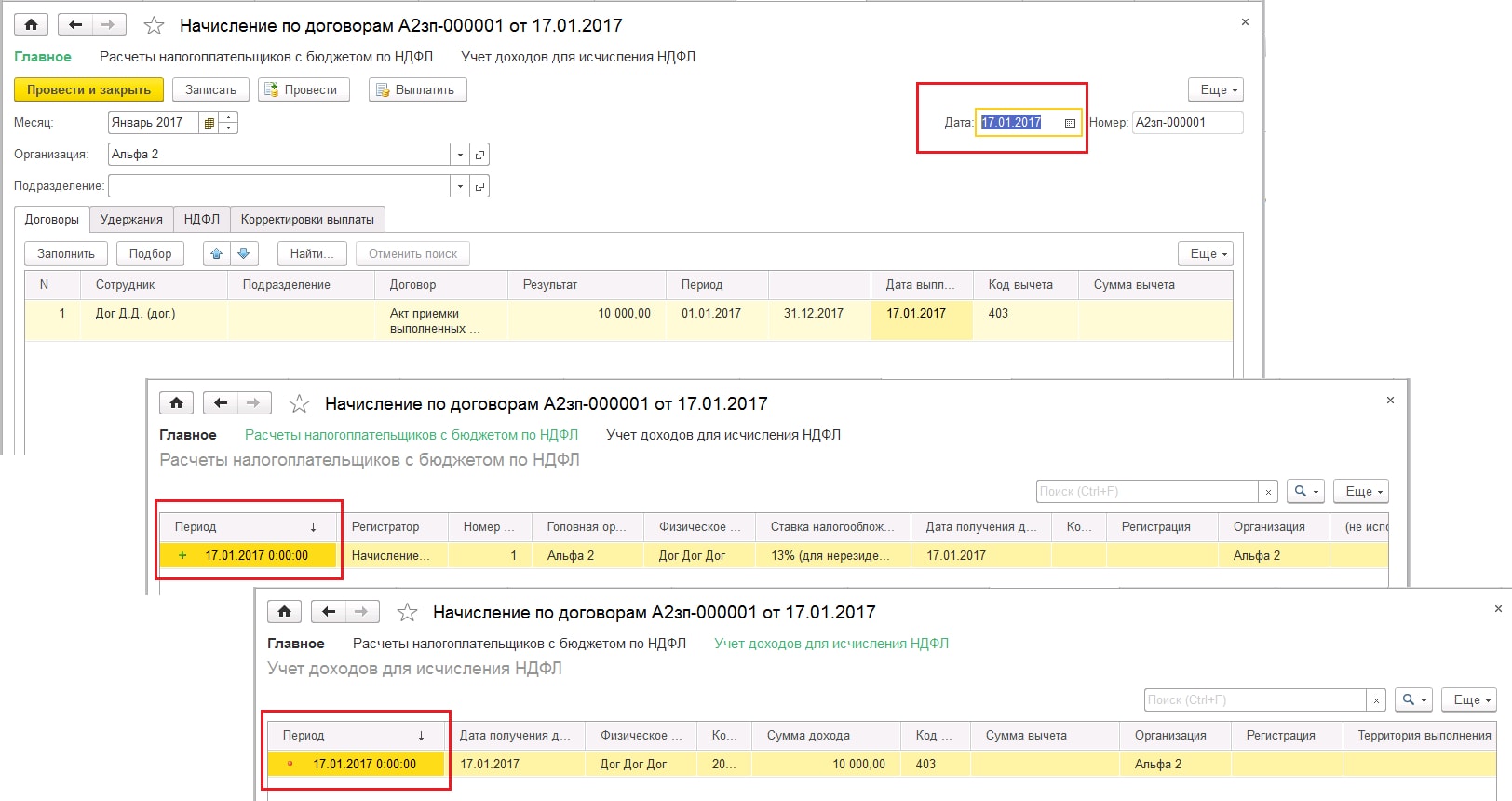Go to home page in top window
The image size is (1512, 801).
(x=31, y=25)
